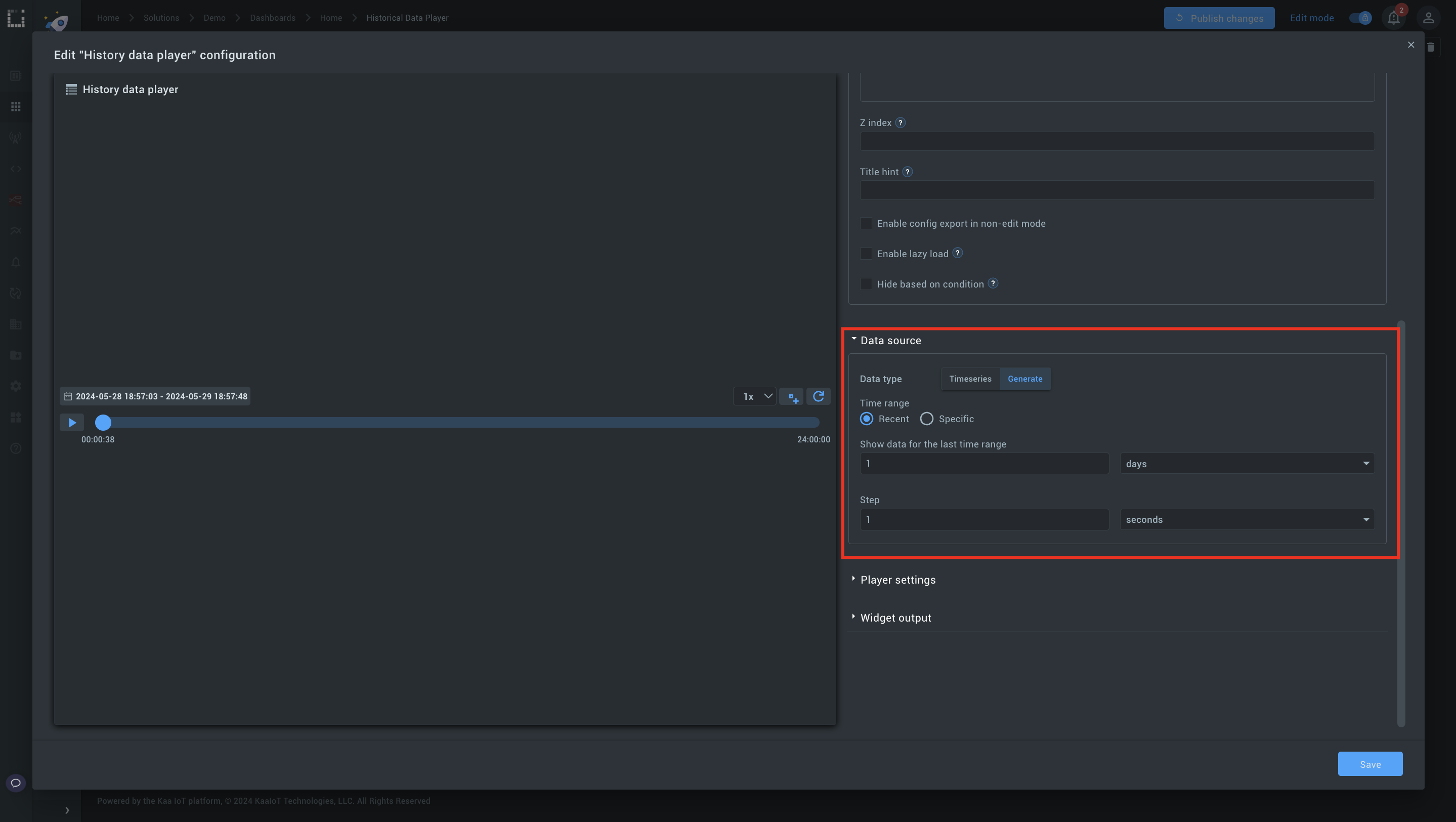Click the calendar icon on the date range
This screenshot has width=1456, height=822.
point(68,396)
